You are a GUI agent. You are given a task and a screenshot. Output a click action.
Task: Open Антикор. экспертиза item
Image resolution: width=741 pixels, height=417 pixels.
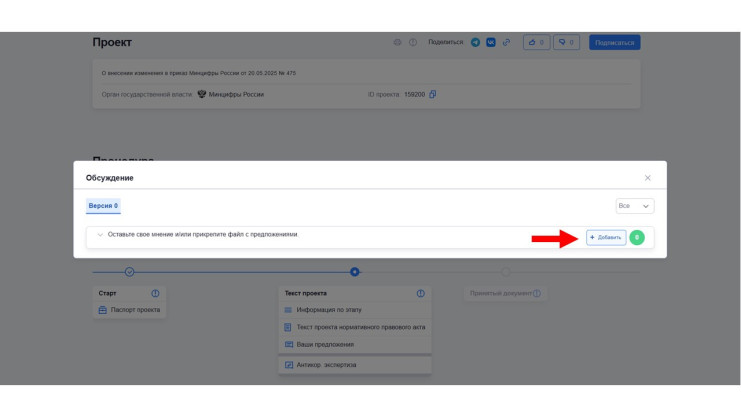click(x=326, y=365)
